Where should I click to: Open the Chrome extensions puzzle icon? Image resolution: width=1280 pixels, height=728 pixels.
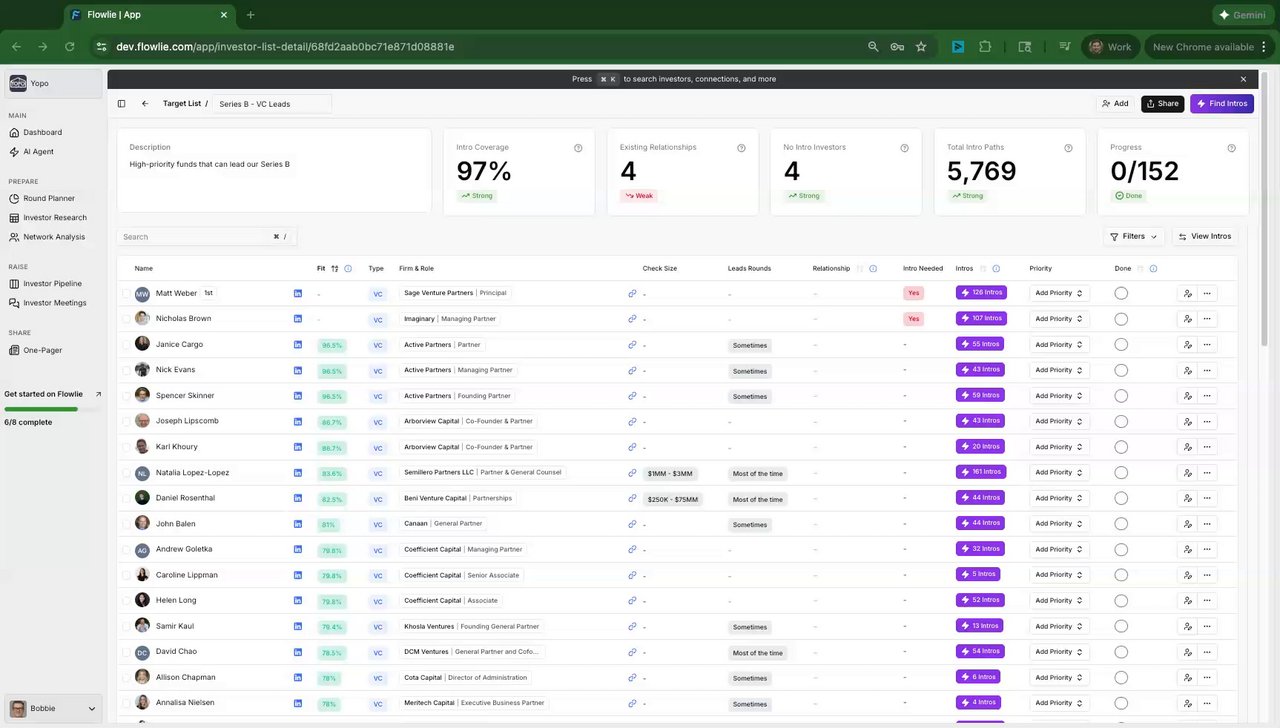985,47
